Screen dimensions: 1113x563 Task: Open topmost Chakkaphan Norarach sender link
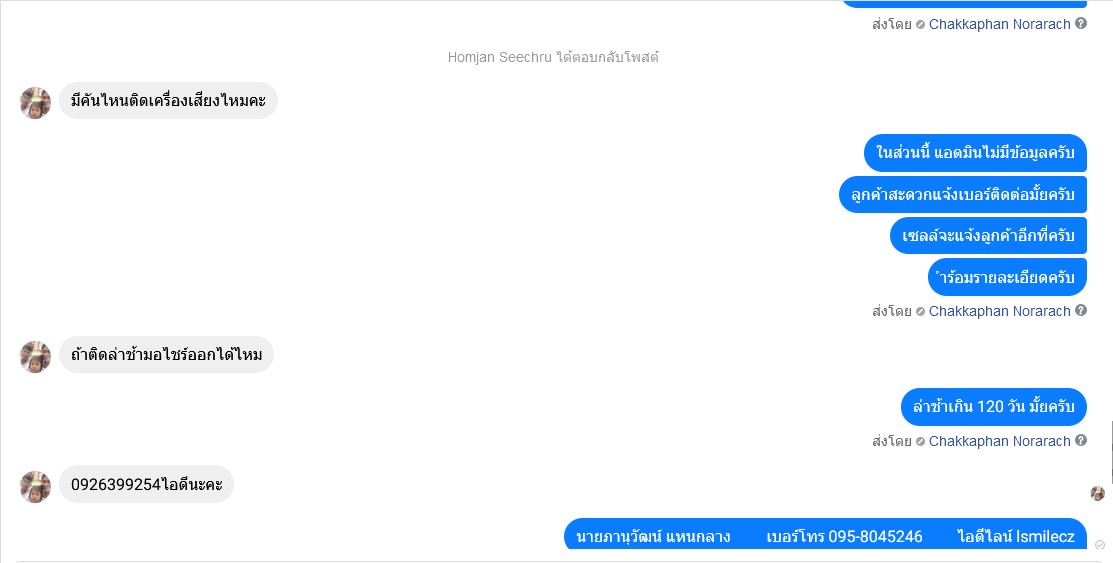pos(999,24)
